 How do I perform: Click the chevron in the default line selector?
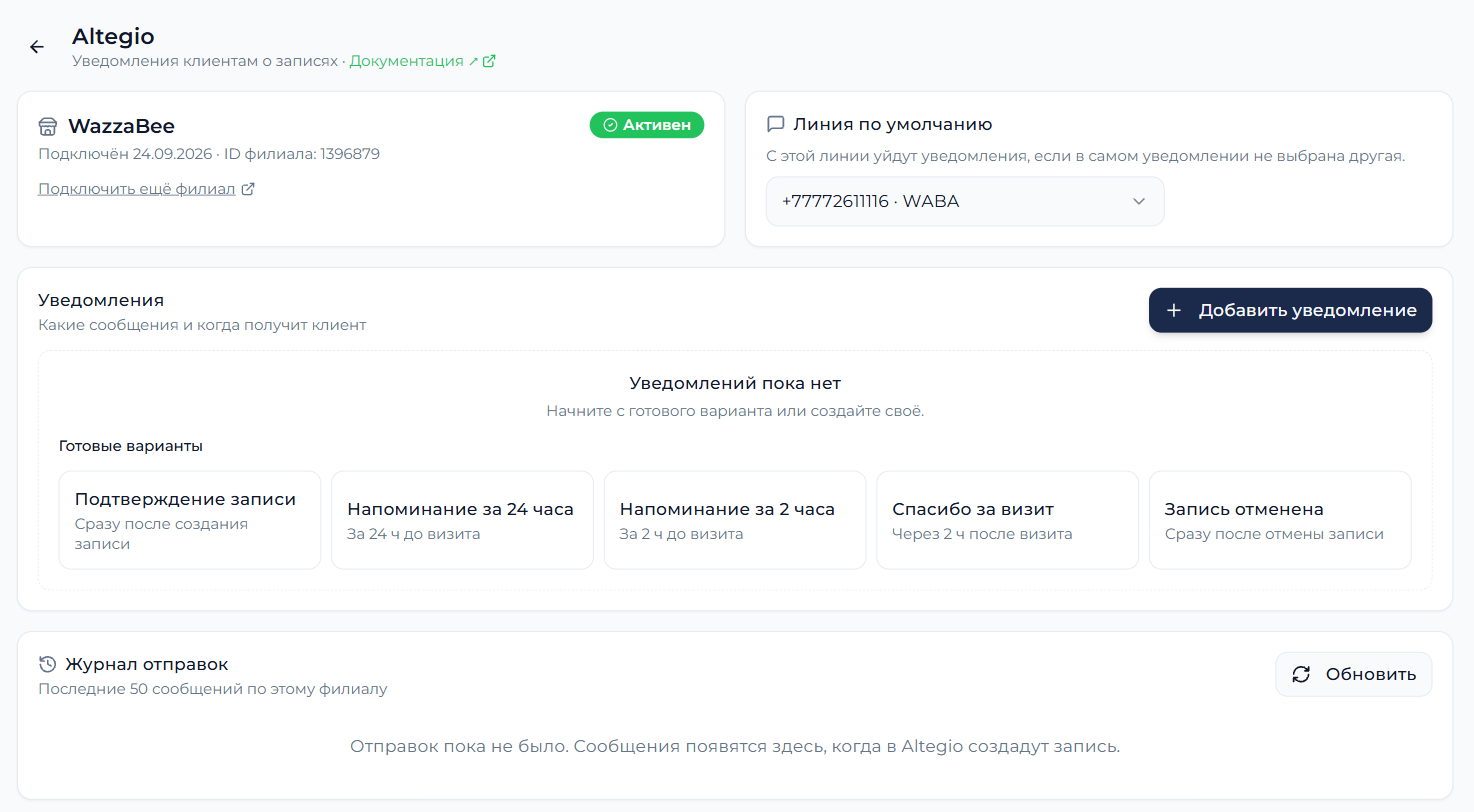(x=1138, y=201)
